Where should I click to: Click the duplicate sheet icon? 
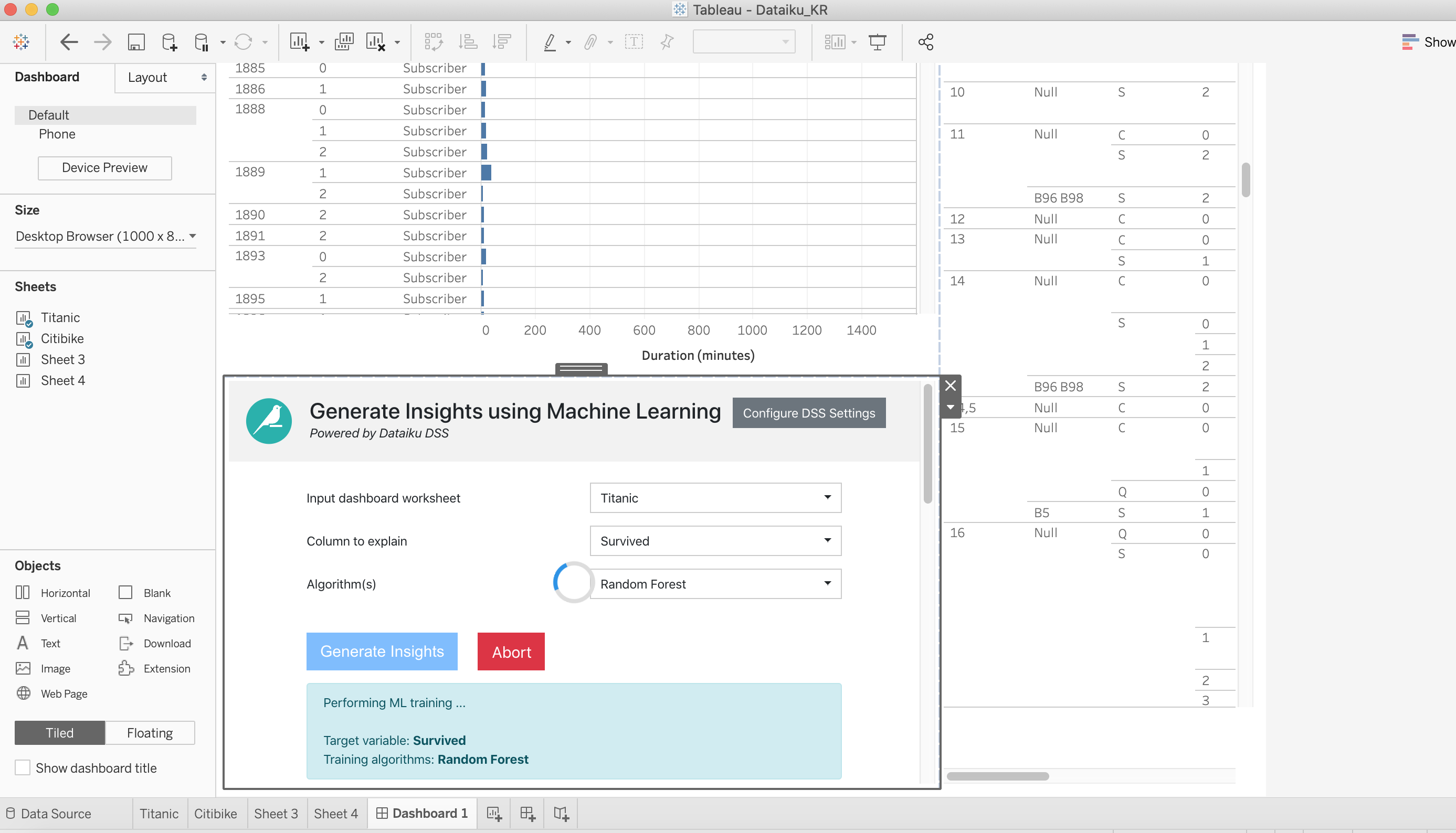coord(344,42)
